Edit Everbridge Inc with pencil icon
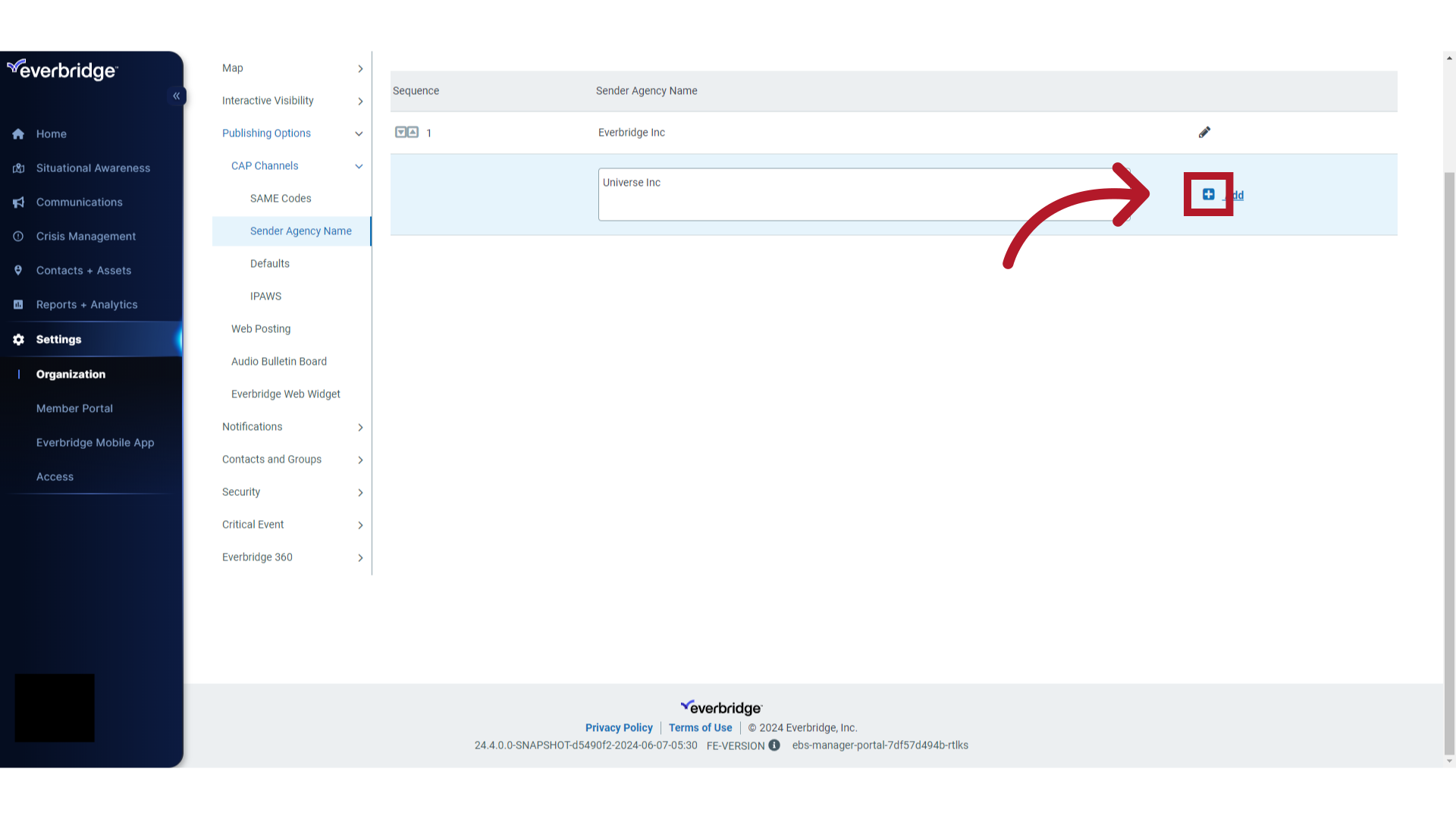 1204,133
